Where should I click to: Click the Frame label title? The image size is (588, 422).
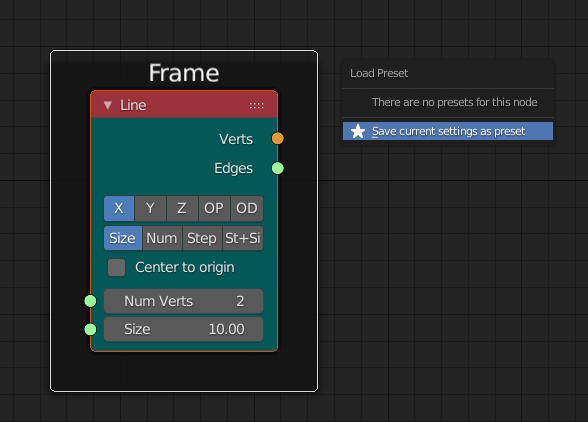click(184, 73)
